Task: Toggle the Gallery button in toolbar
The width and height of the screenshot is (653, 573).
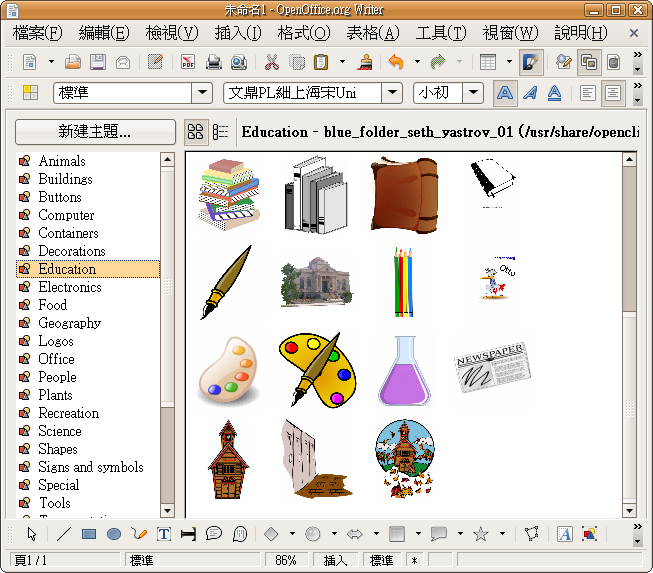Action: [589, 62]
